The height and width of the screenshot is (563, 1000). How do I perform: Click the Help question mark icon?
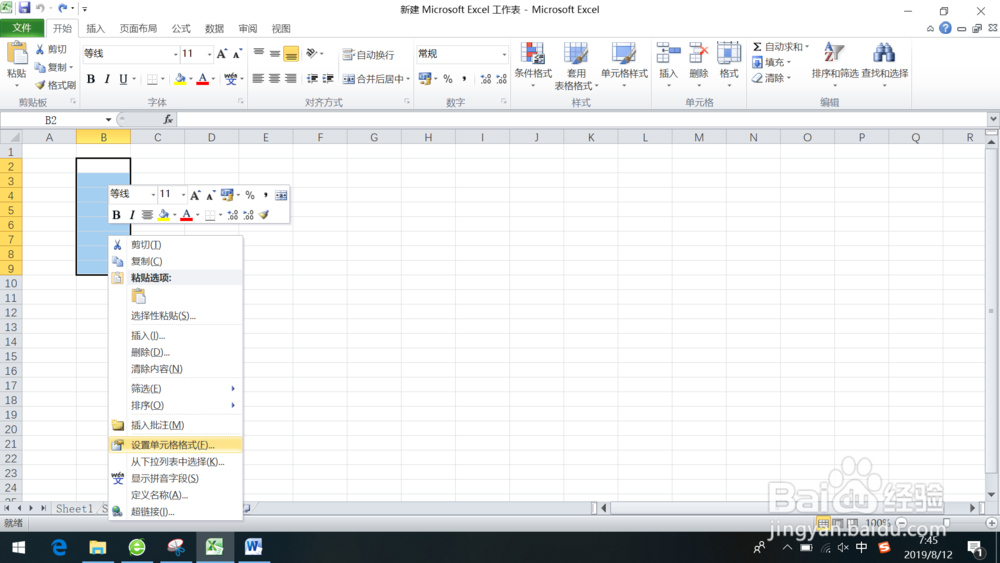(945, 28)
